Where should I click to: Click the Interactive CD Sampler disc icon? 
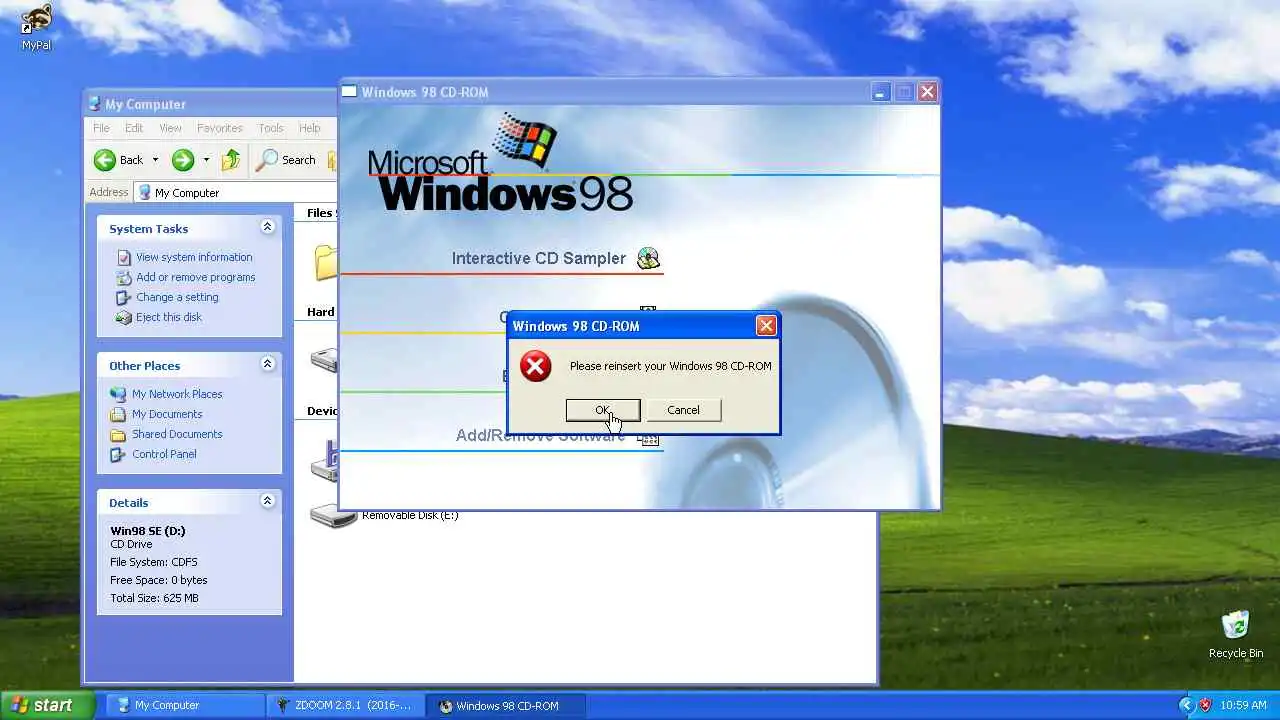click(x=648, y=258)
